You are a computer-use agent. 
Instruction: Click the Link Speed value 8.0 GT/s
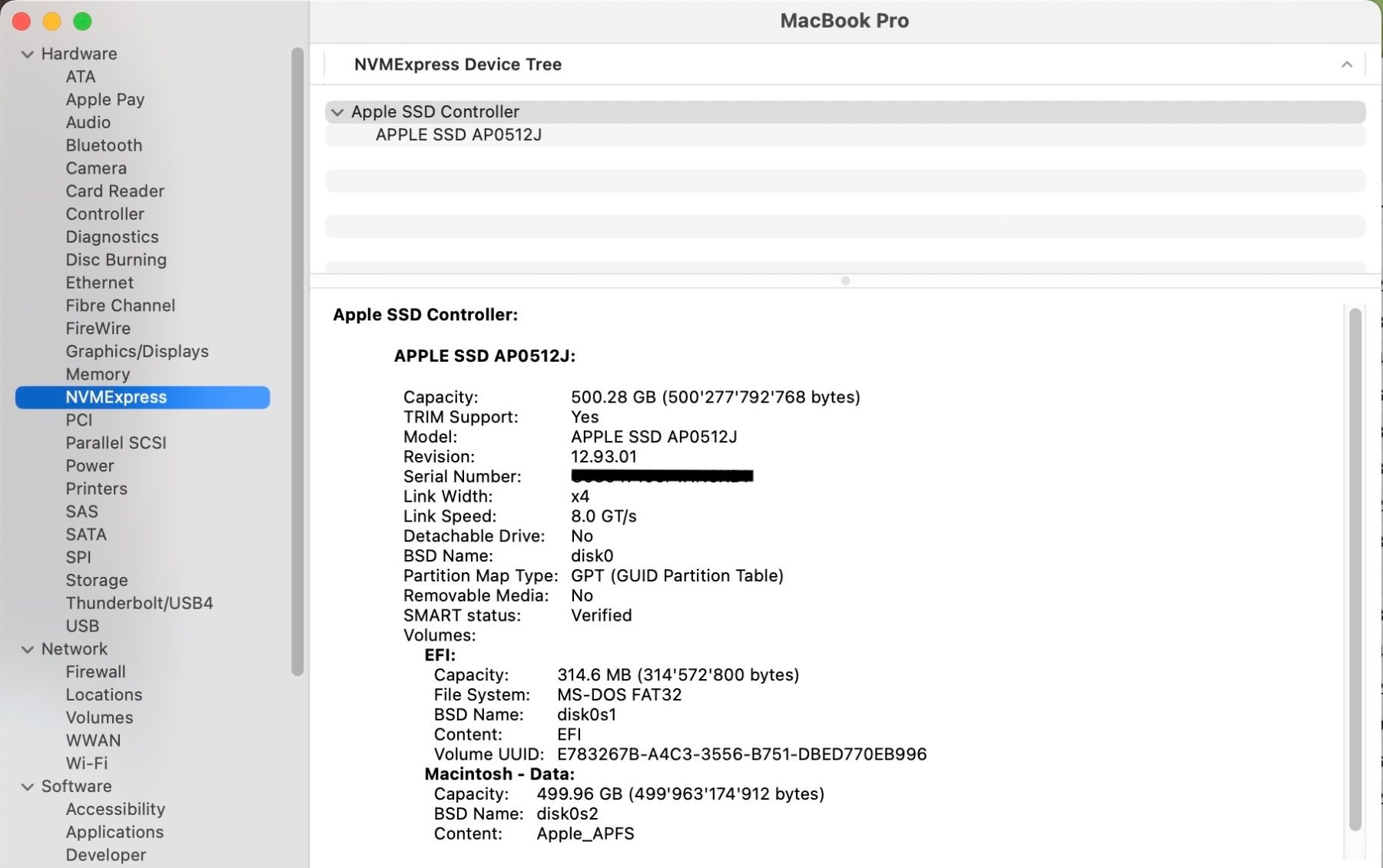point(604,517)
